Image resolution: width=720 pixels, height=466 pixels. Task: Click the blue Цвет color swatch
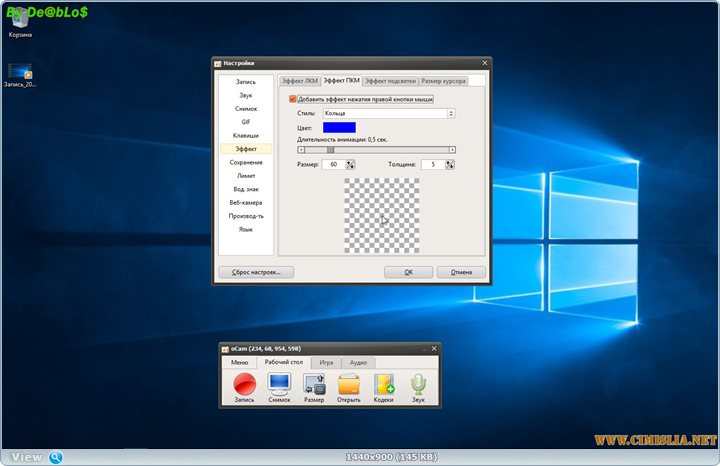(339, 128)
